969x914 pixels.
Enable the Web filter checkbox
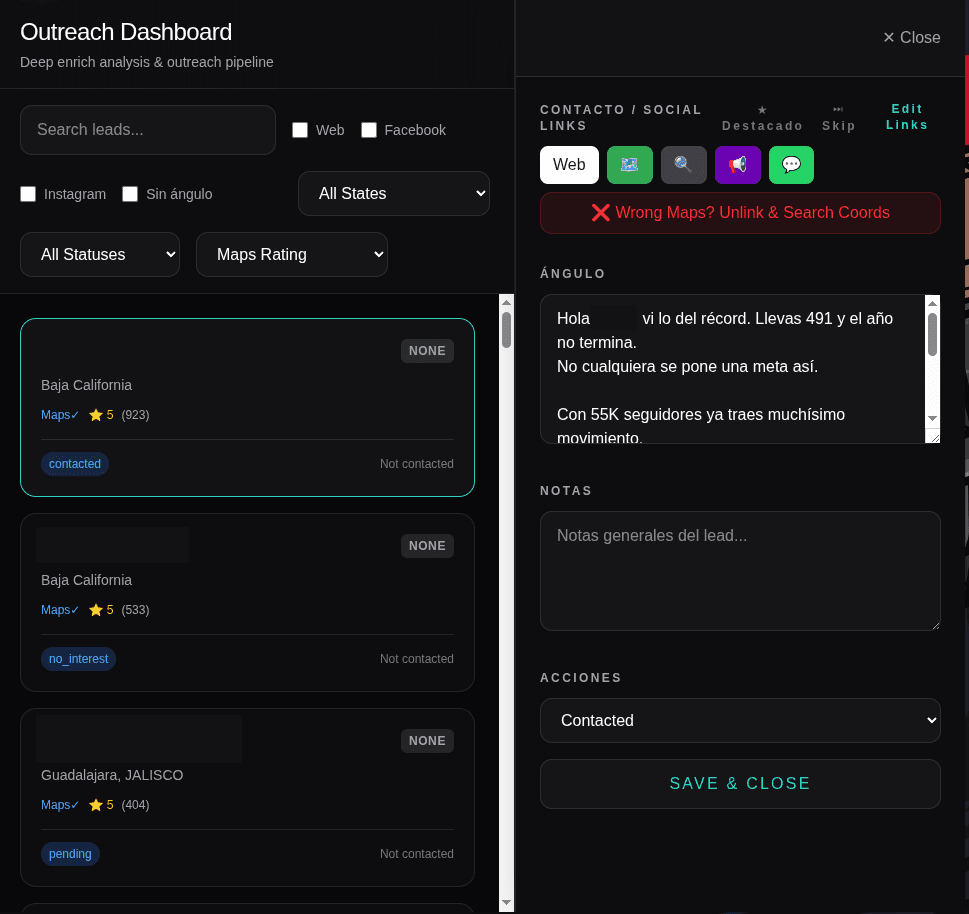(300, 130)
